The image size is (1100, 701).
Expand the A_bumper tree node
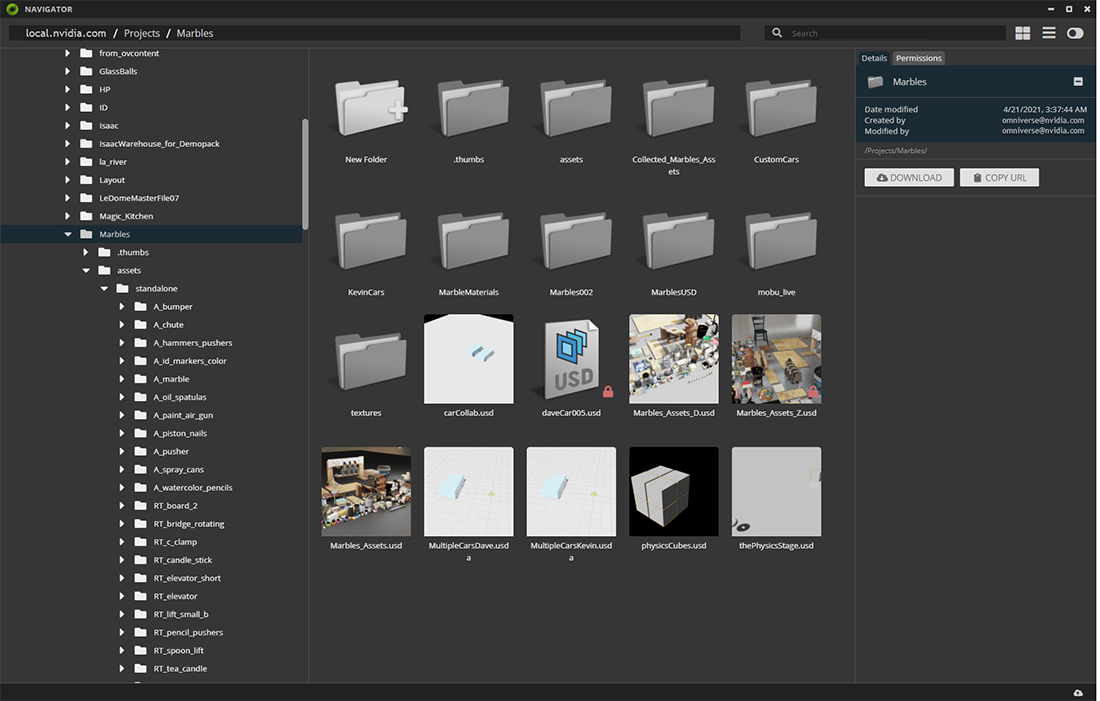[x=122, y=307]
